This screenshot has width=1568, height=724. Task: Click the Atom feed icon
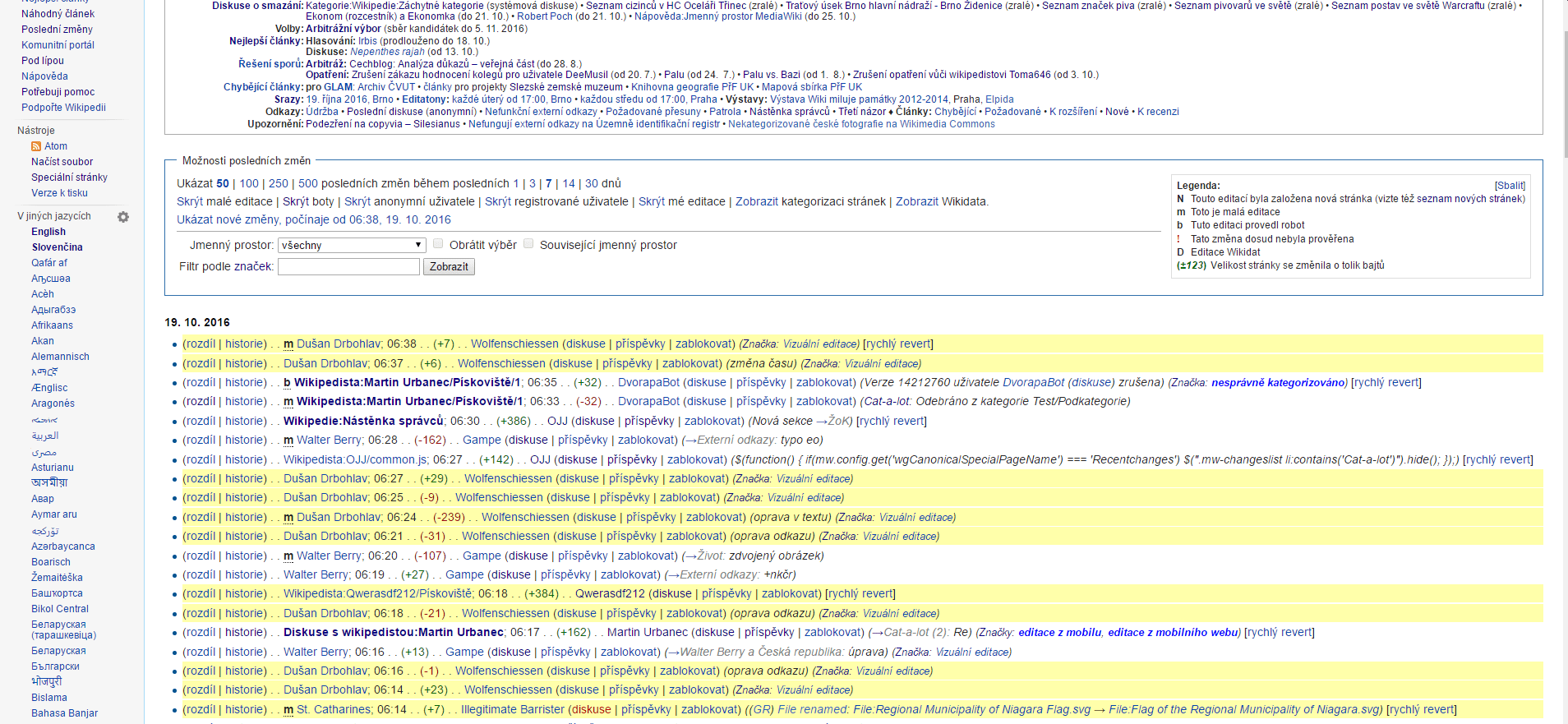click(x=36, y=146)
